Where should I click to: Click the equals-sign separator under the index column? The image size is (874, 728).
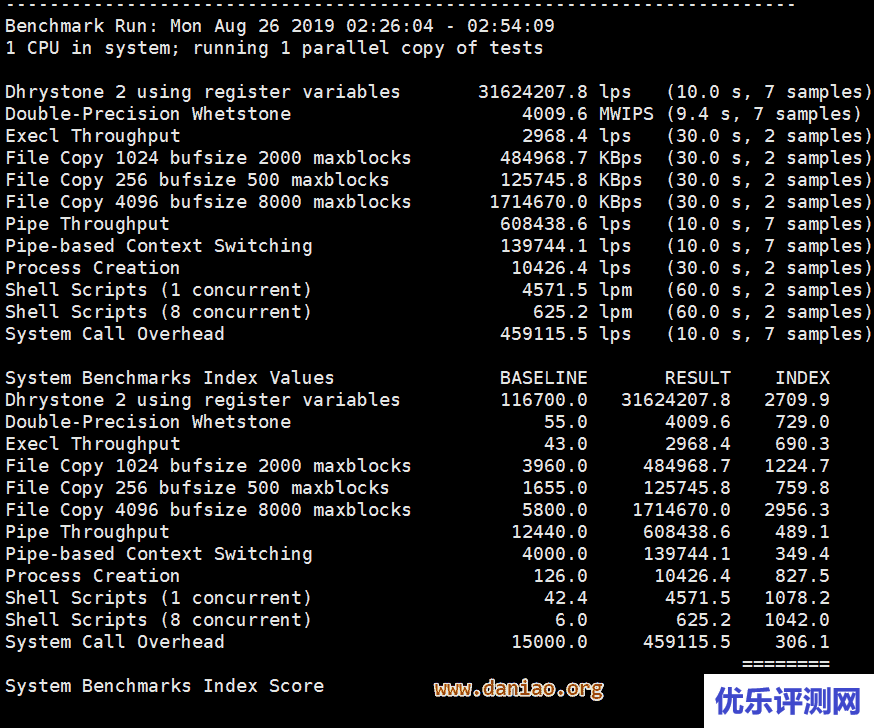coord(785,663)
